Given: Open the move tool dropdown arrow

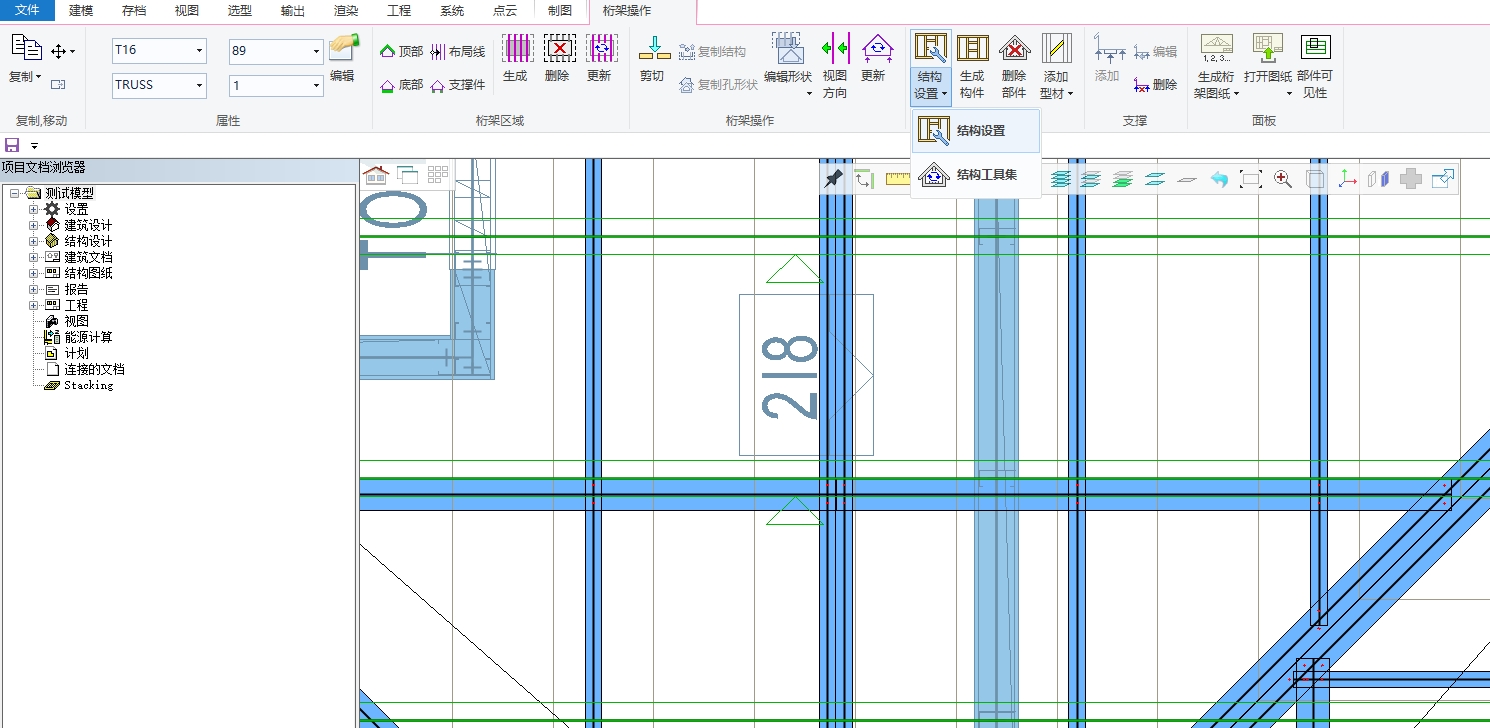Looking at the screenshot, I should (x=72, y=51).
